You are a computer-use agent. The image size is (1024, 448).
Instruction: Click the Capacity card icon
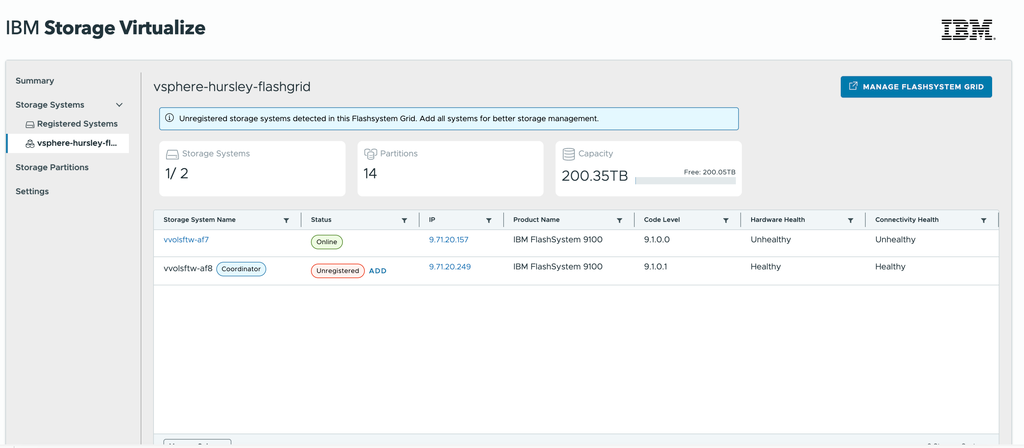coord(569,154)
